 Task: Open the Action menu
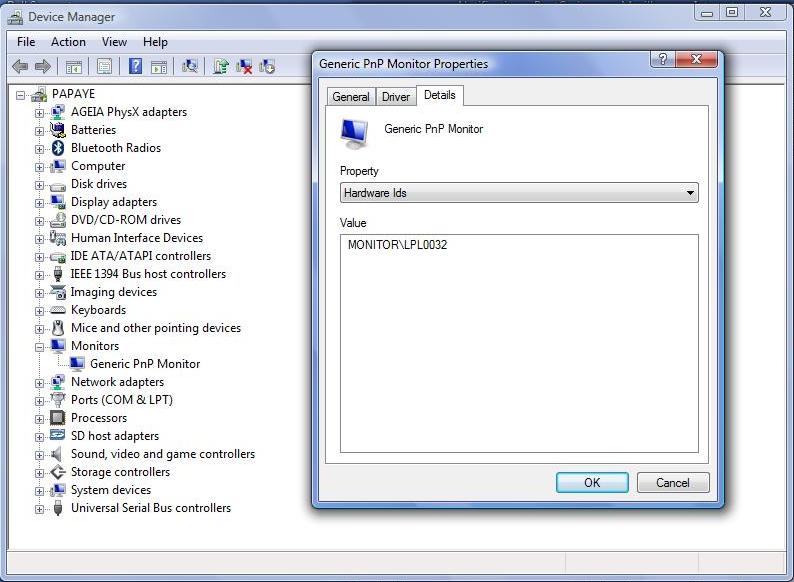point(68,42)
